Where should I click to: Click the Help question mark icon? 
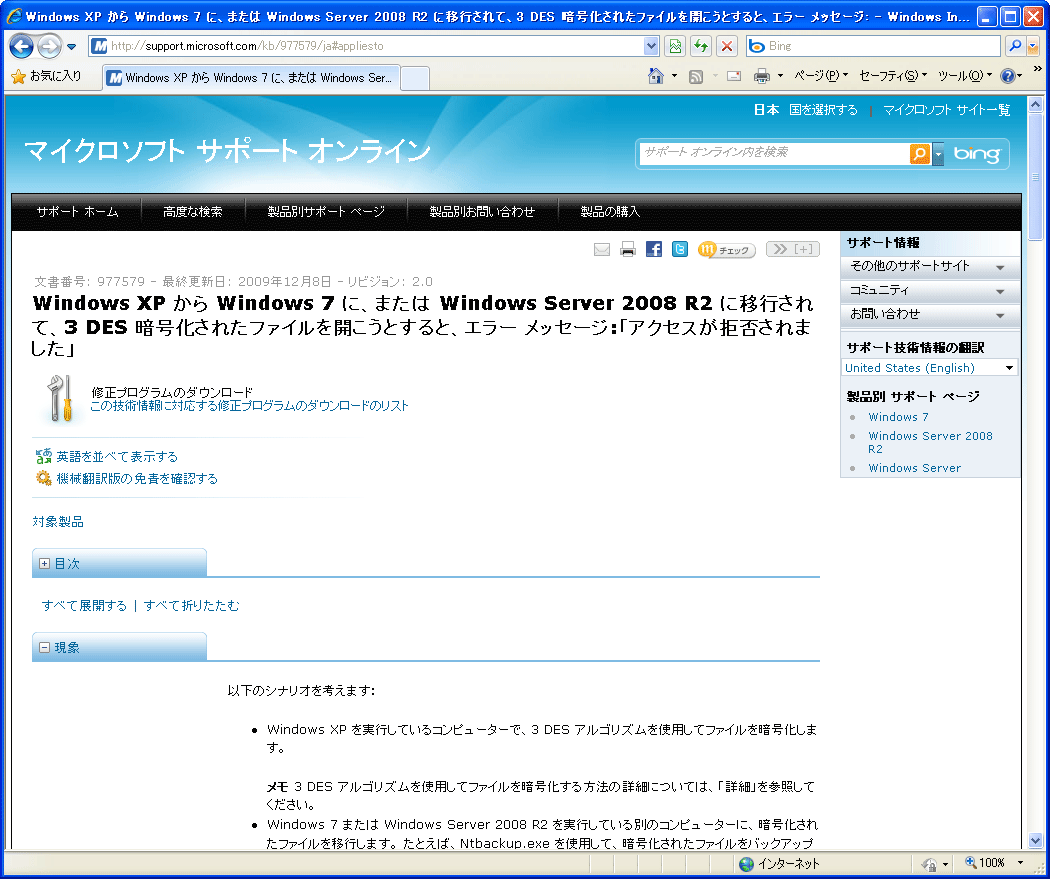point(1008,76)
